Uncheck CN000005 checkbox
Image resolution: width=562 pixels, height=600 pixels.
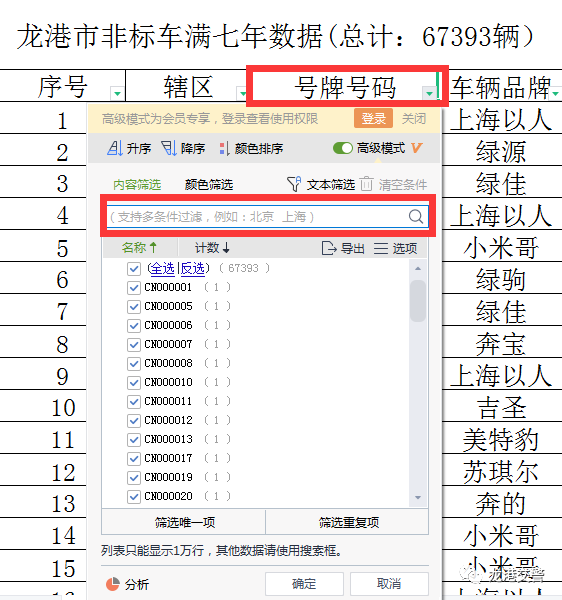click(x=134, y=307)
